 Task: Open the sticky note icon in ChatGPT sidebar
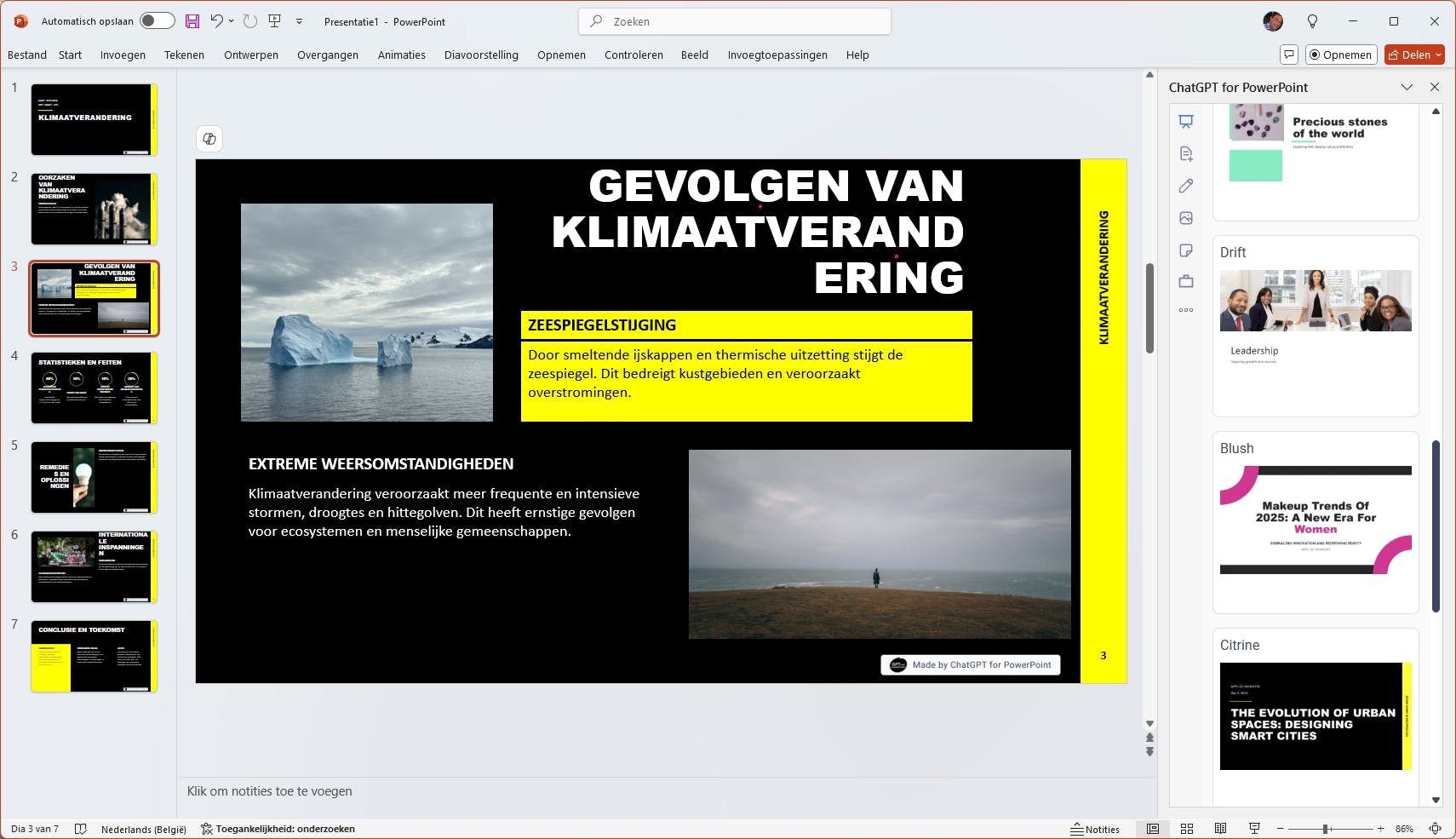click(x=1186, y=250)
